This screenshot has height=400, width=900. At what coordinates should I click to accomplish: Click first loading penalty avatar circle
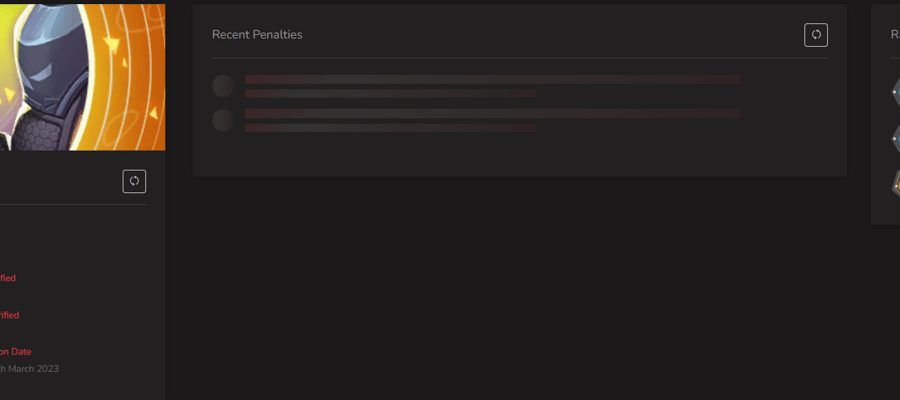tap(223, 86)
